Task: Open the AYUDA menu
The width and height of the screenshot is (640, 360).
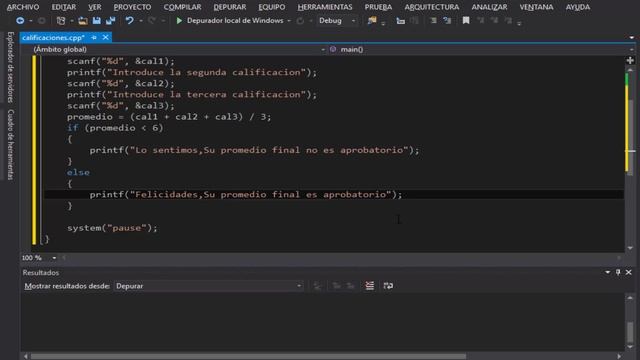Action: 578,7
